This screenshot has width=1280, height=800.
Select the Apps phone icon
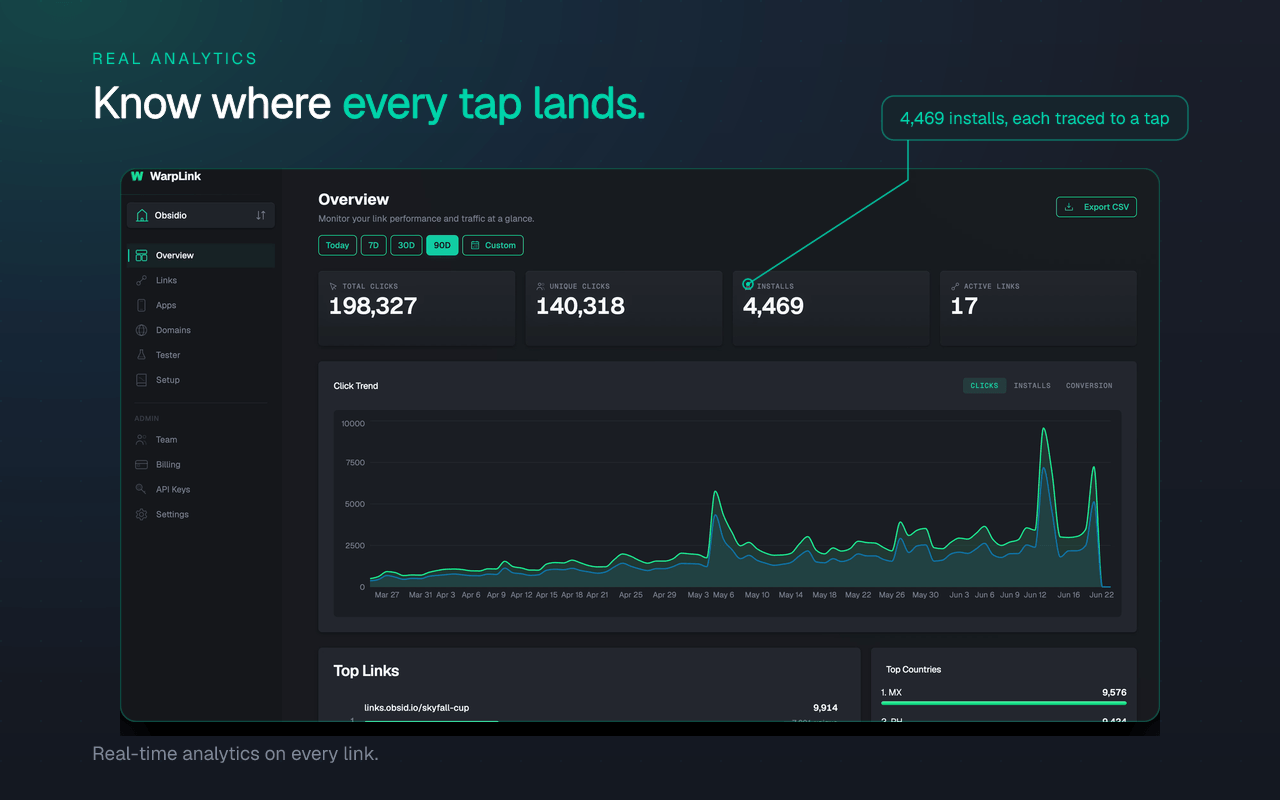click(x=141, y=305)
